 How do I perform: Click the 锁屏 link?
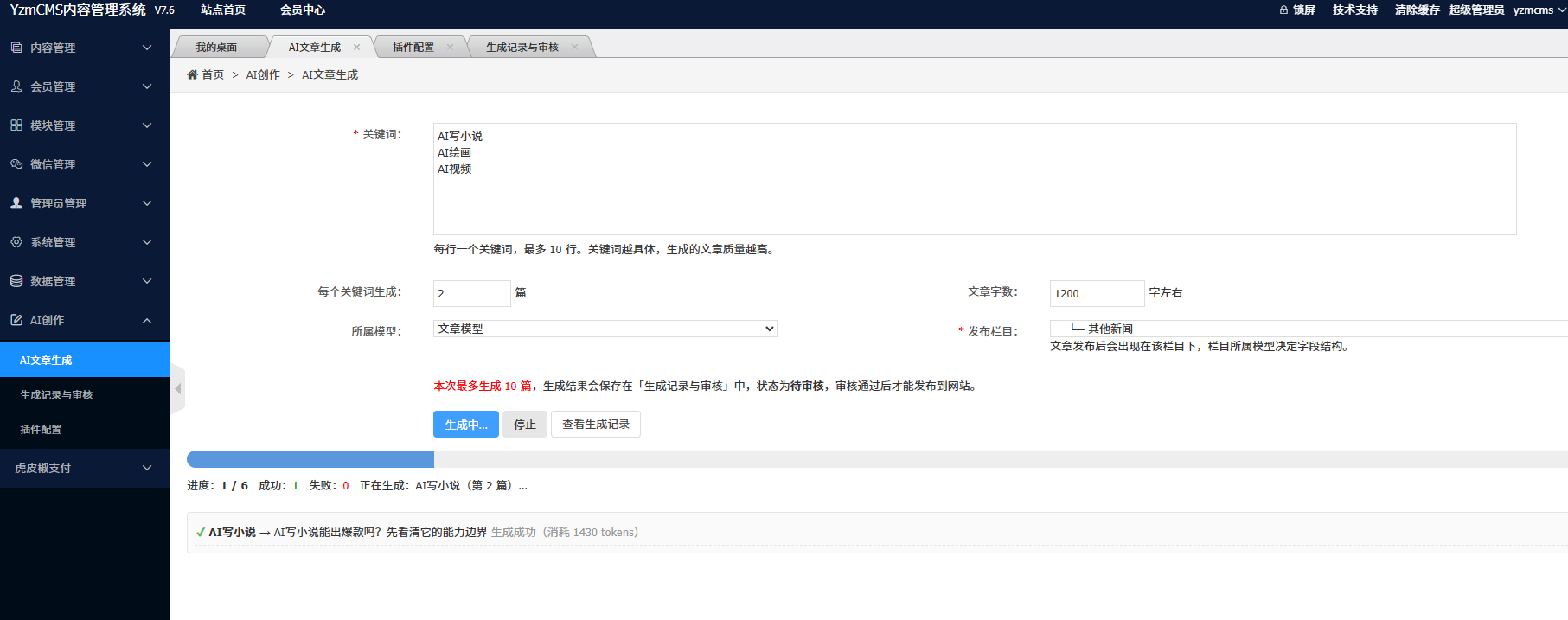tap(1304, 10)
